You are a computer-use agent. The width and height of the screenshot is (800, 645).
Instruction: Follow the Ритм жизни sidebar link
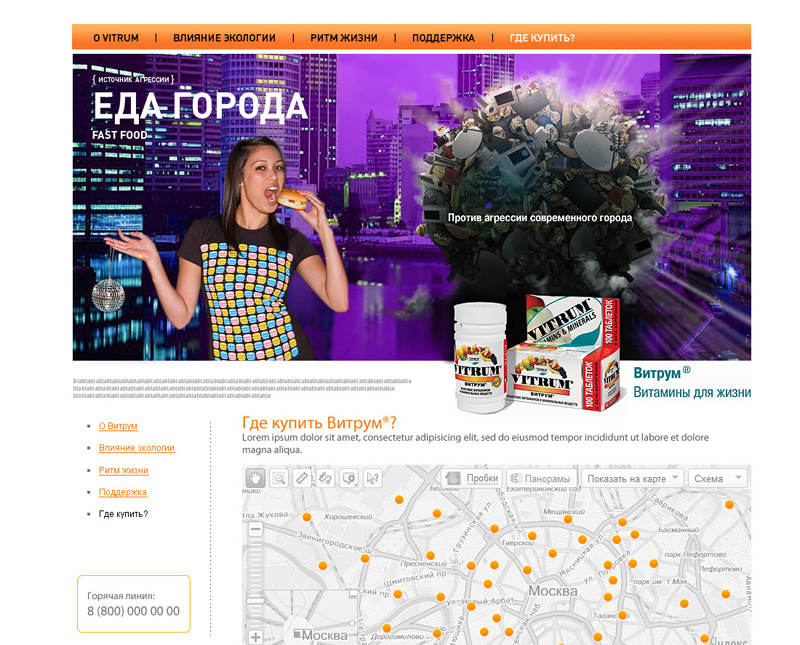(123, 470)
